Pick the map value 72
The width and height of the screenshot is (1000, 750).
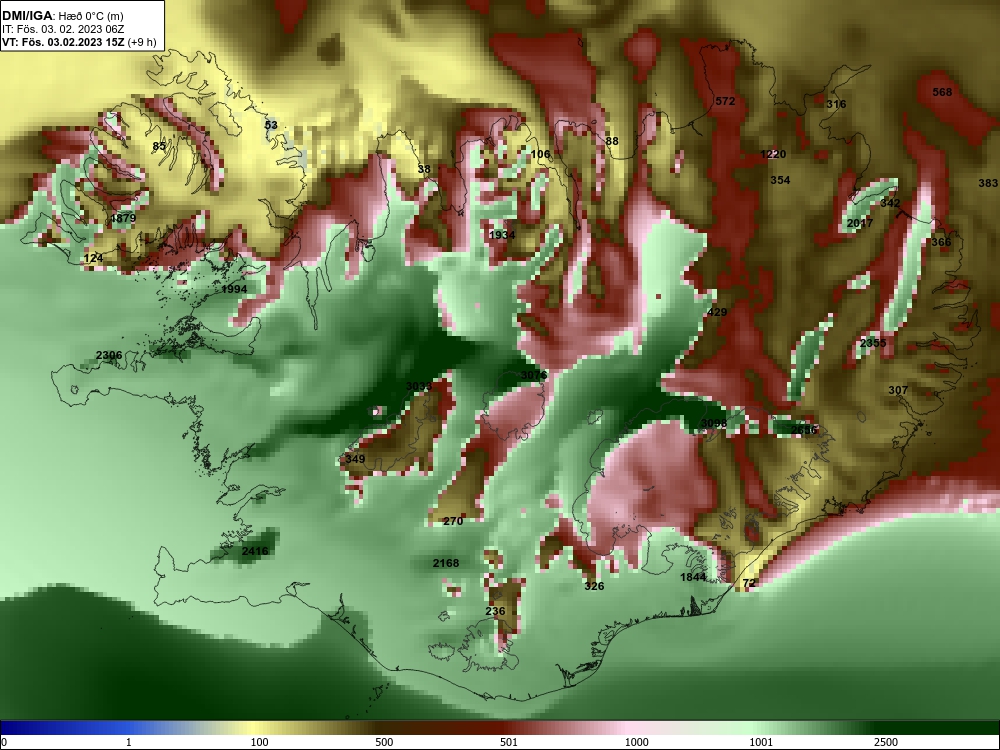point(749,583)
